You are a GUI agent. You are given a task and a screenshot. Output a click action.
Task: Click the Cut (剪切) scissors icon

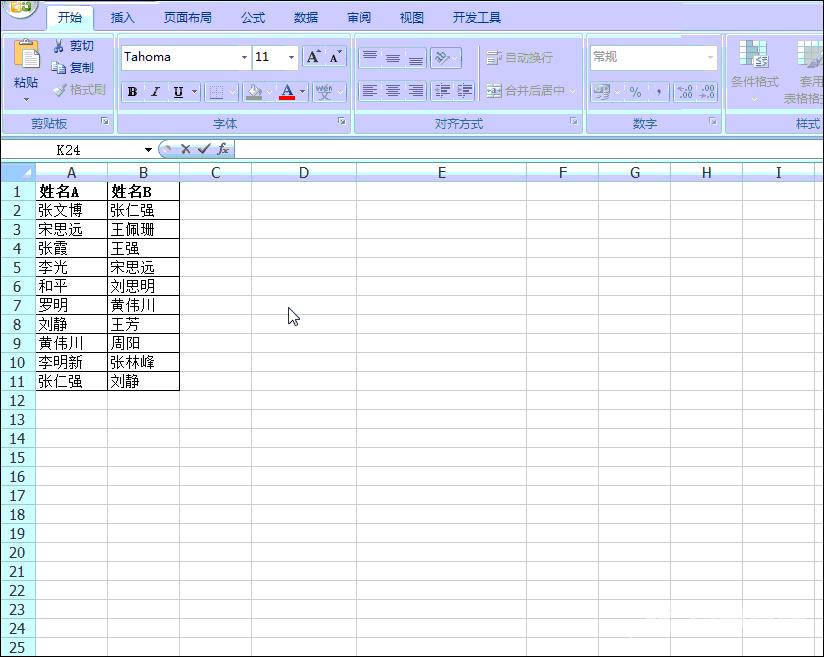(59, 46)
